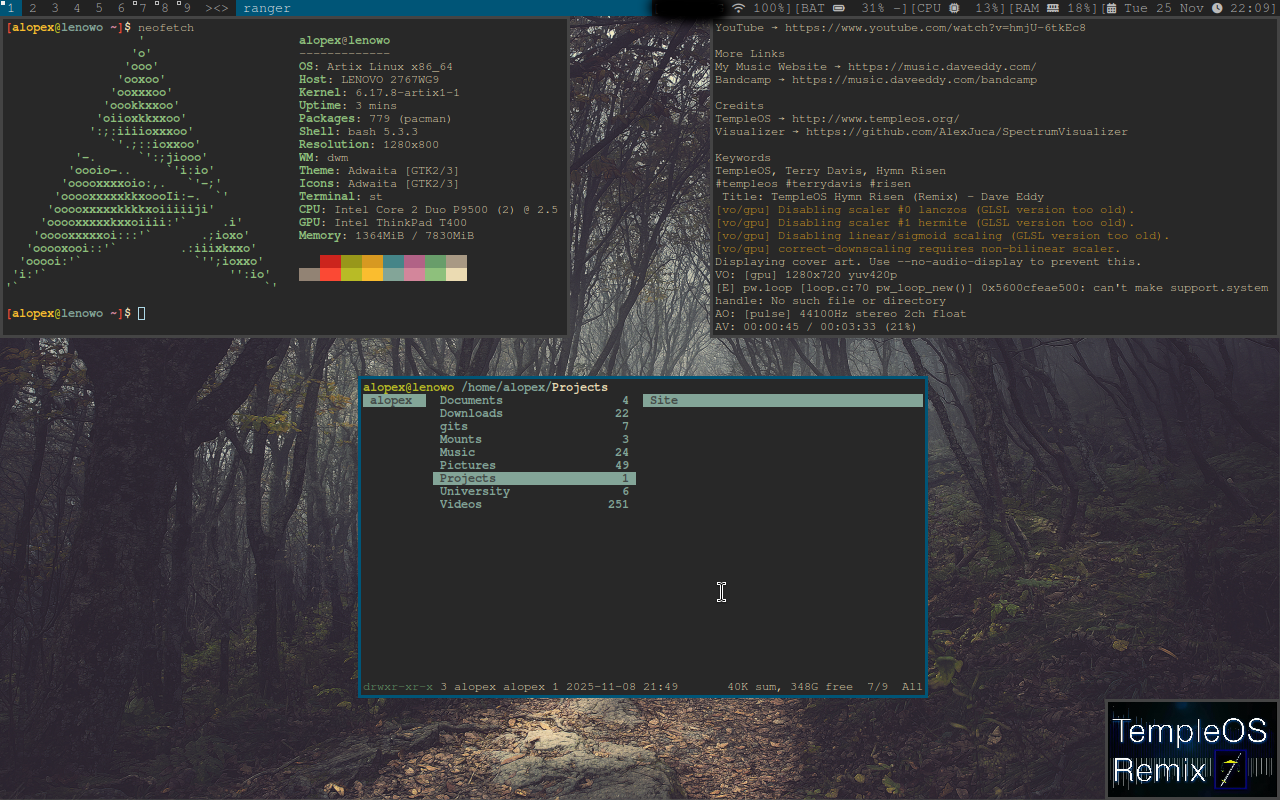Click the calendar icon beside the date
1280x800 pixels.
1111,8
